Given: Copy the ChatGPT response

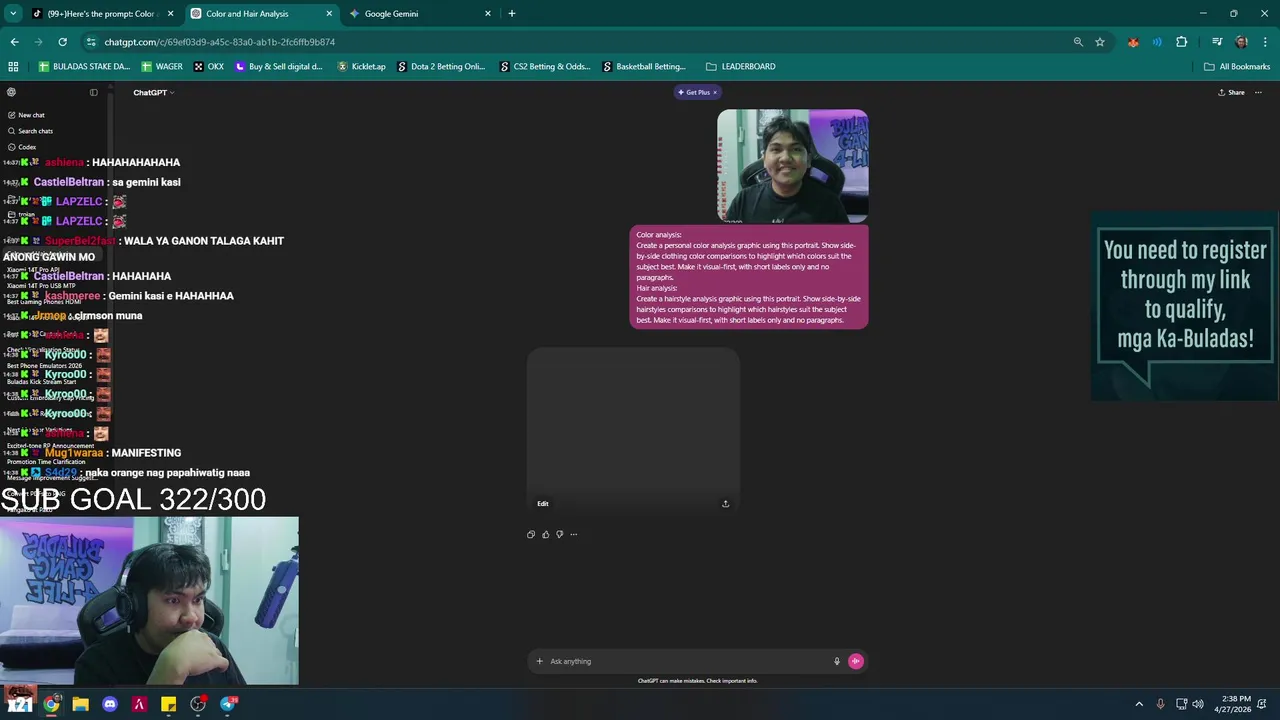Looking at the screenshot, I should tap(531, 534).
